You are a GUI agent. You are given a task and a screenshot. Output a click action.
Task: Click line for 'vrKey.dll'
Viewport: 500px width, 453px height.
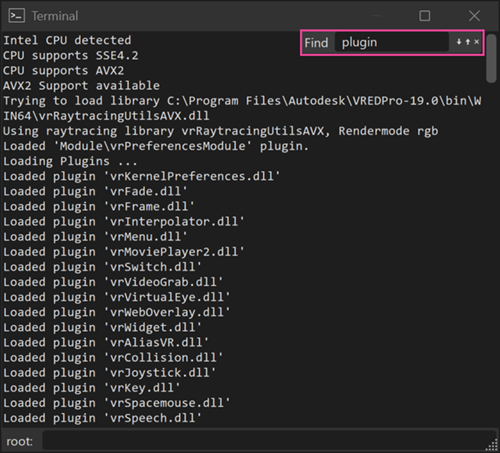pyautogui.click(x=92, y=388)
